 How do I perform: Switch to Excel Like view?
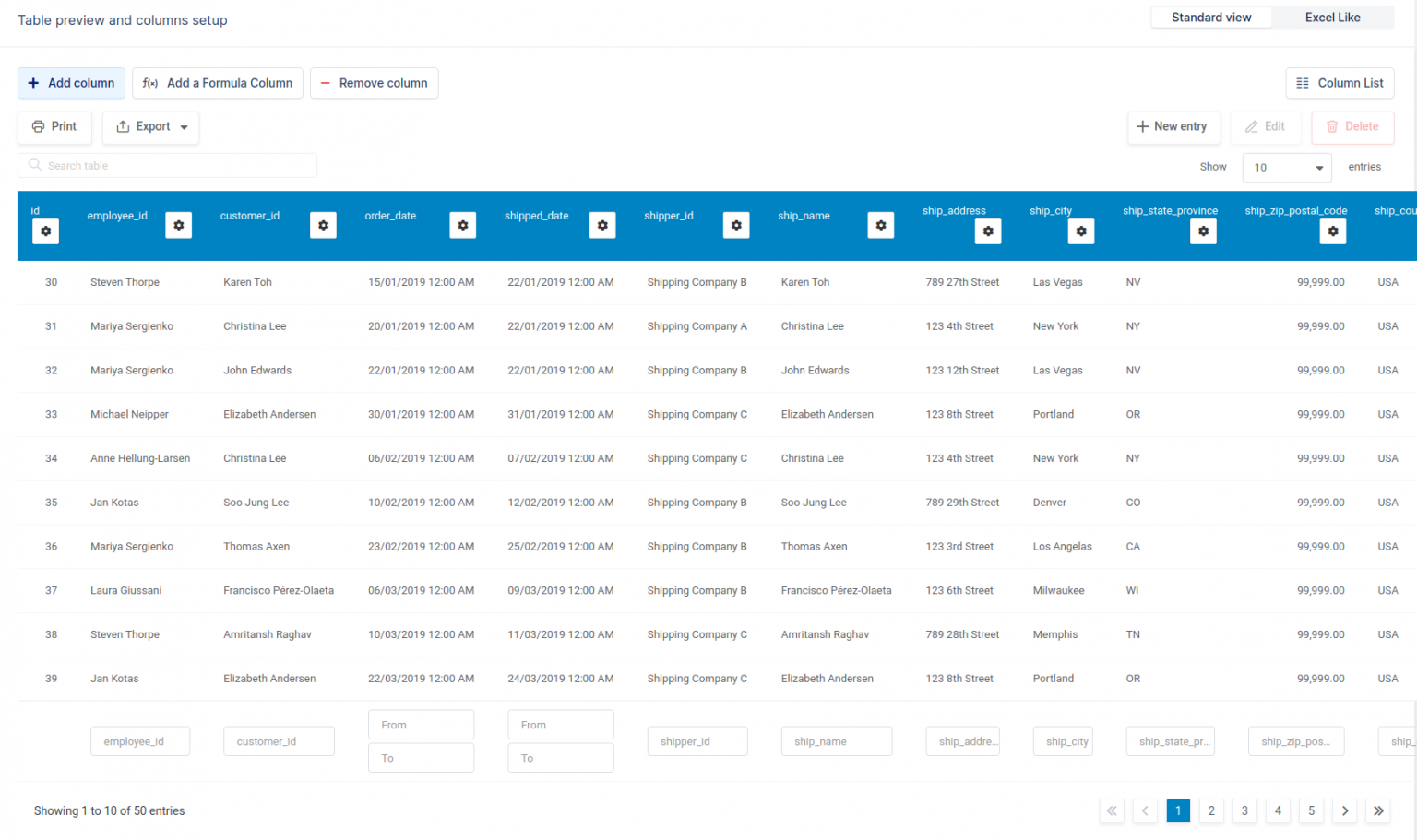coord(1332,18)
